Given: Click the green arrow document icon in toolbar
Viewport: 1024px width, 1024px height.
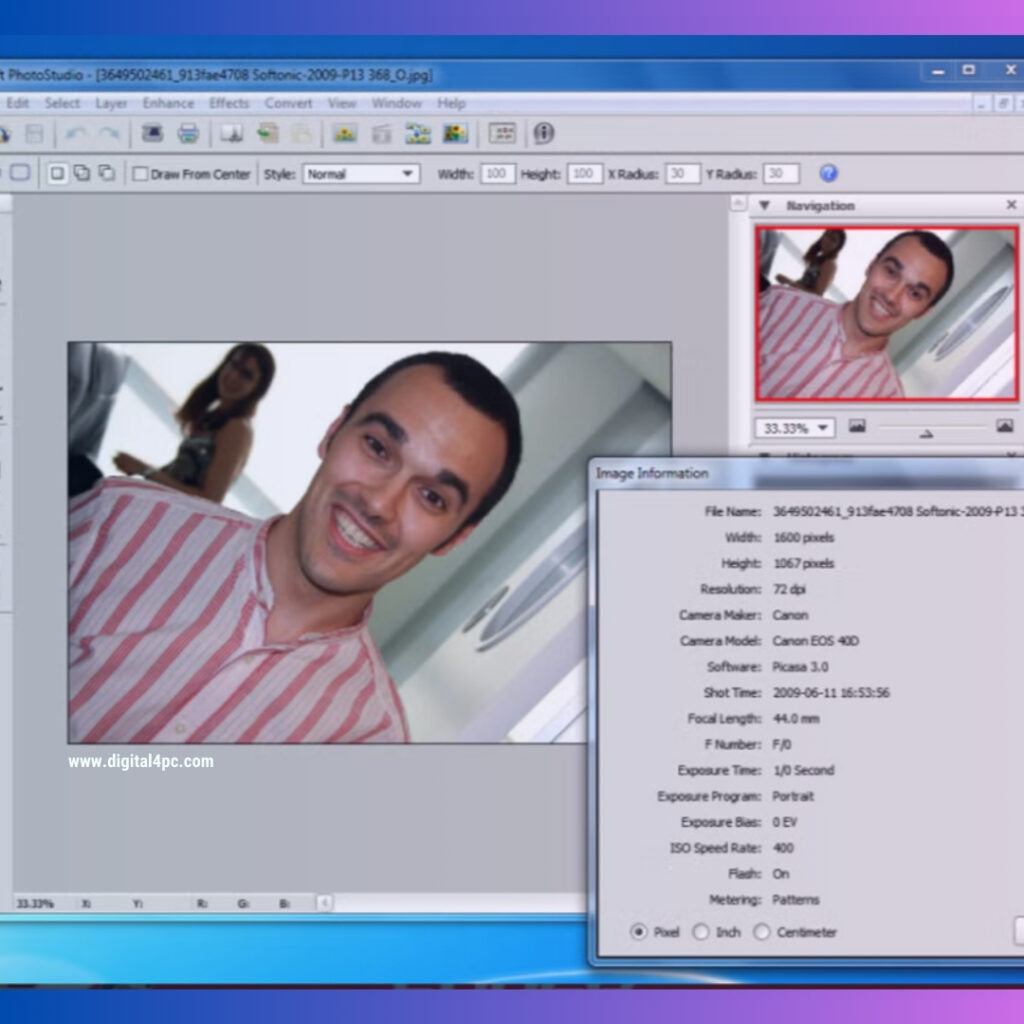Looking at the screenshot, I should 268,133.
